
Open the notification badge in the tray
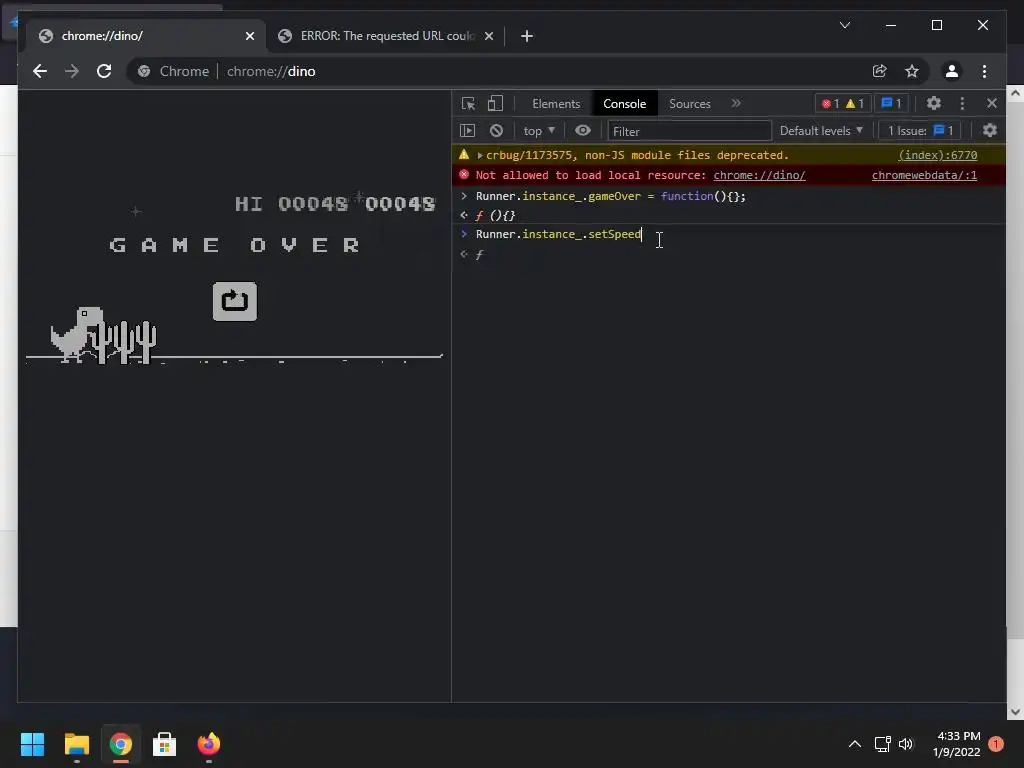coord(996,744)
